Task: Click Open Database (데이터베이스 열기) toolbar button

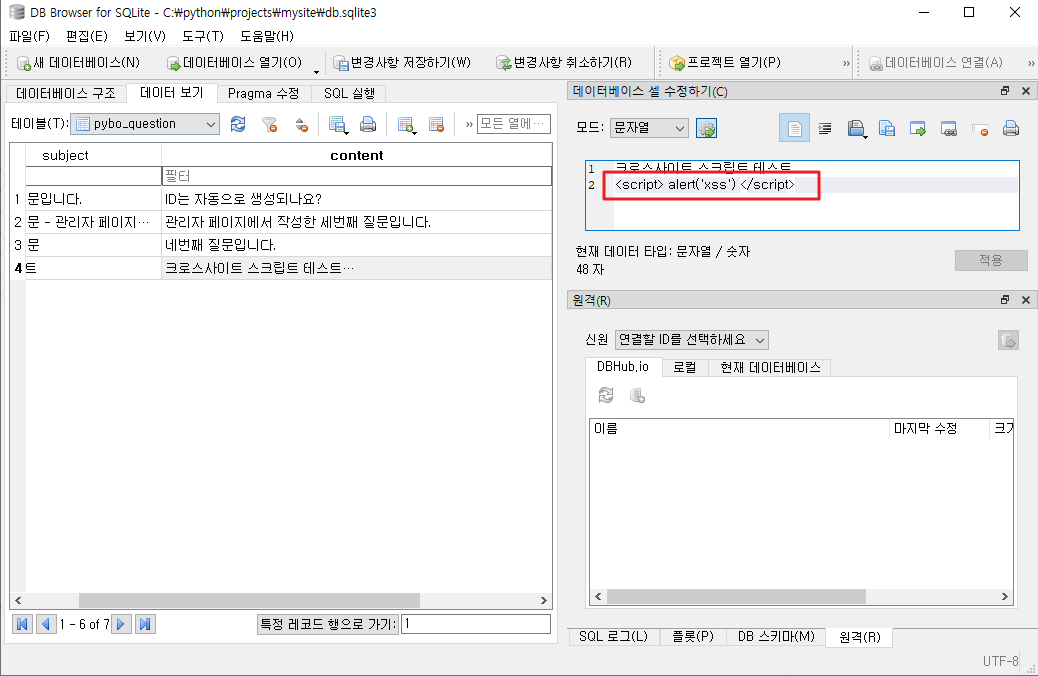Action: tap(235, 63)
